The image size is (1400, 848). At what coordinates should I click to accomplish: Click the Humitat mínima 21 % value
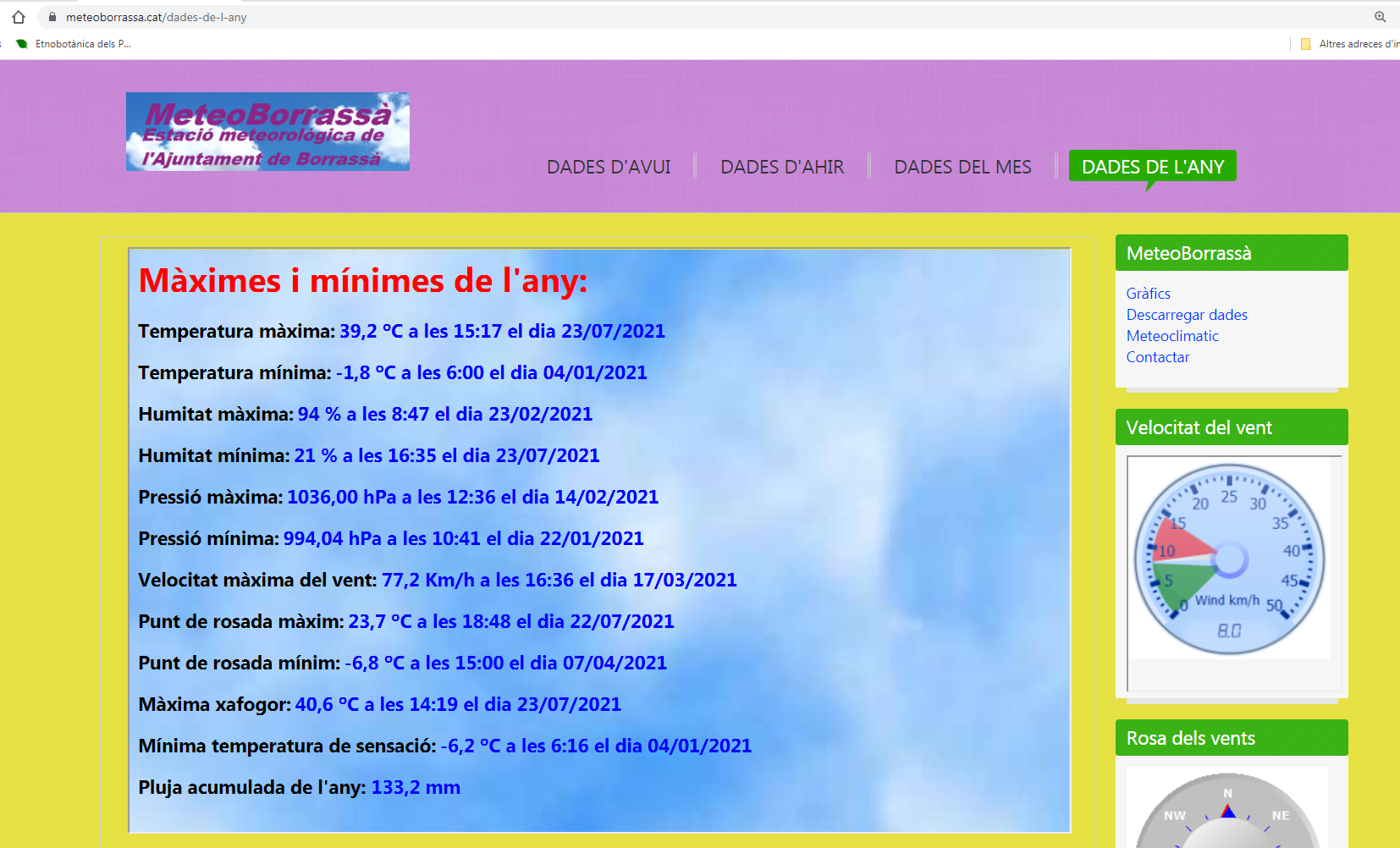[x=447, y=455]
